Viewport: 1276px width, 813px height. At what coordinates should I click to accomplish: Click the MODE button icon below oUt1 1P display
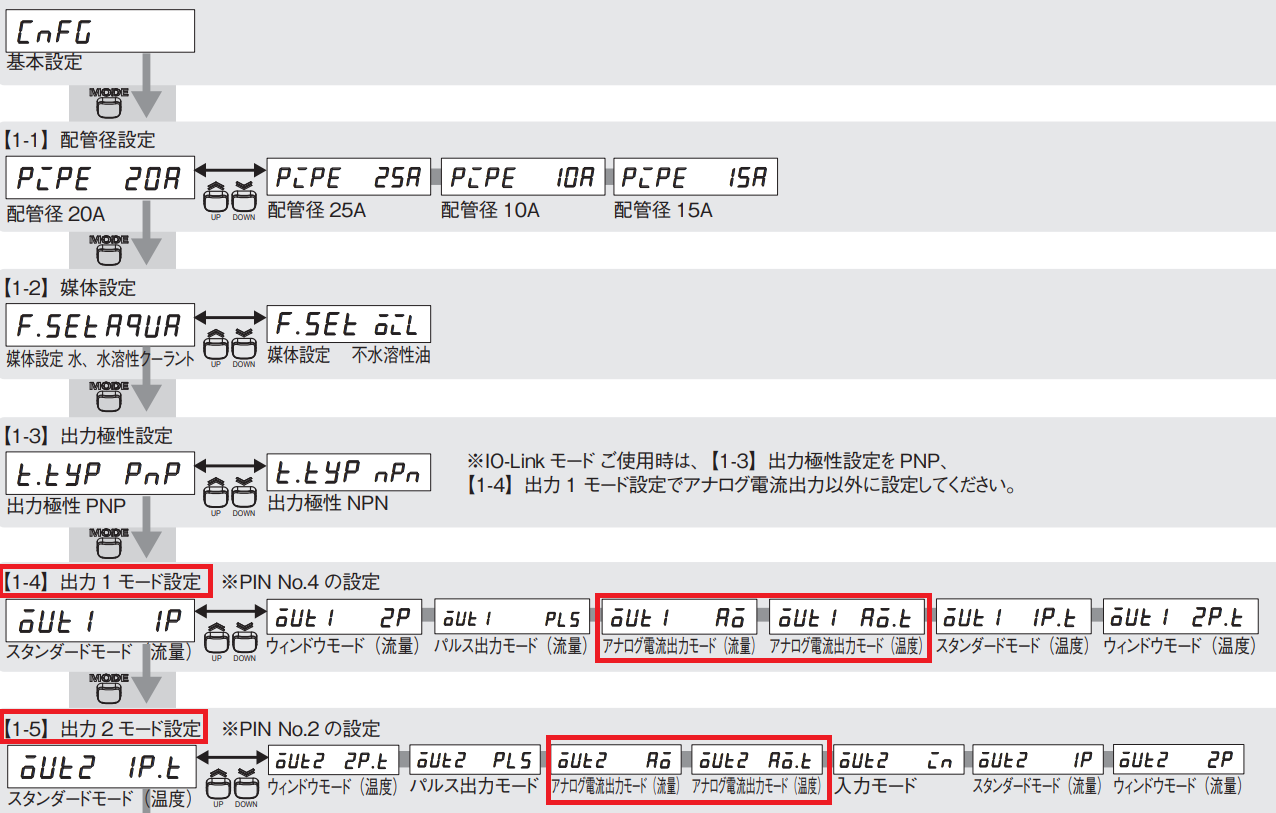109,690
